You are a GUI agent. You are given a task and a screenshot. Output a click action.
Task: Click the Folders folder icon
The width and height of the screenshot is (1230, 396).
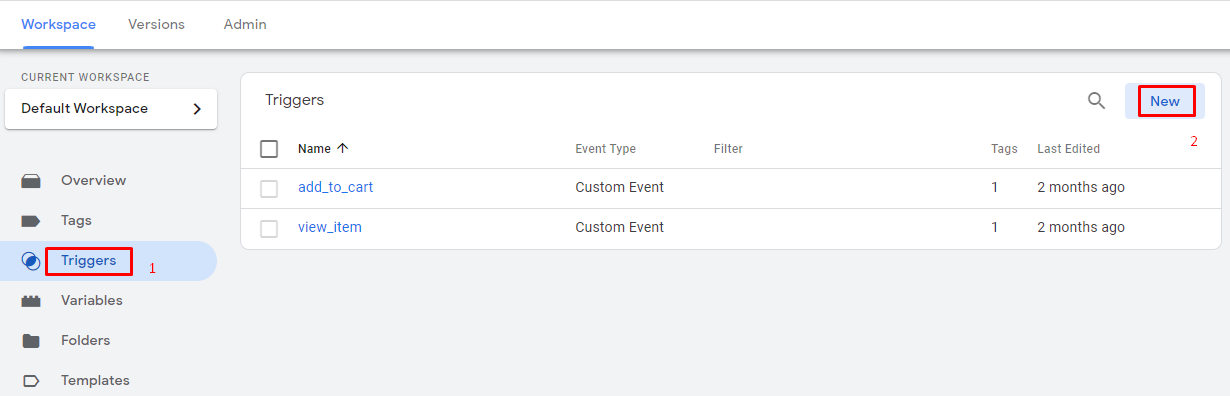point(31,341)
